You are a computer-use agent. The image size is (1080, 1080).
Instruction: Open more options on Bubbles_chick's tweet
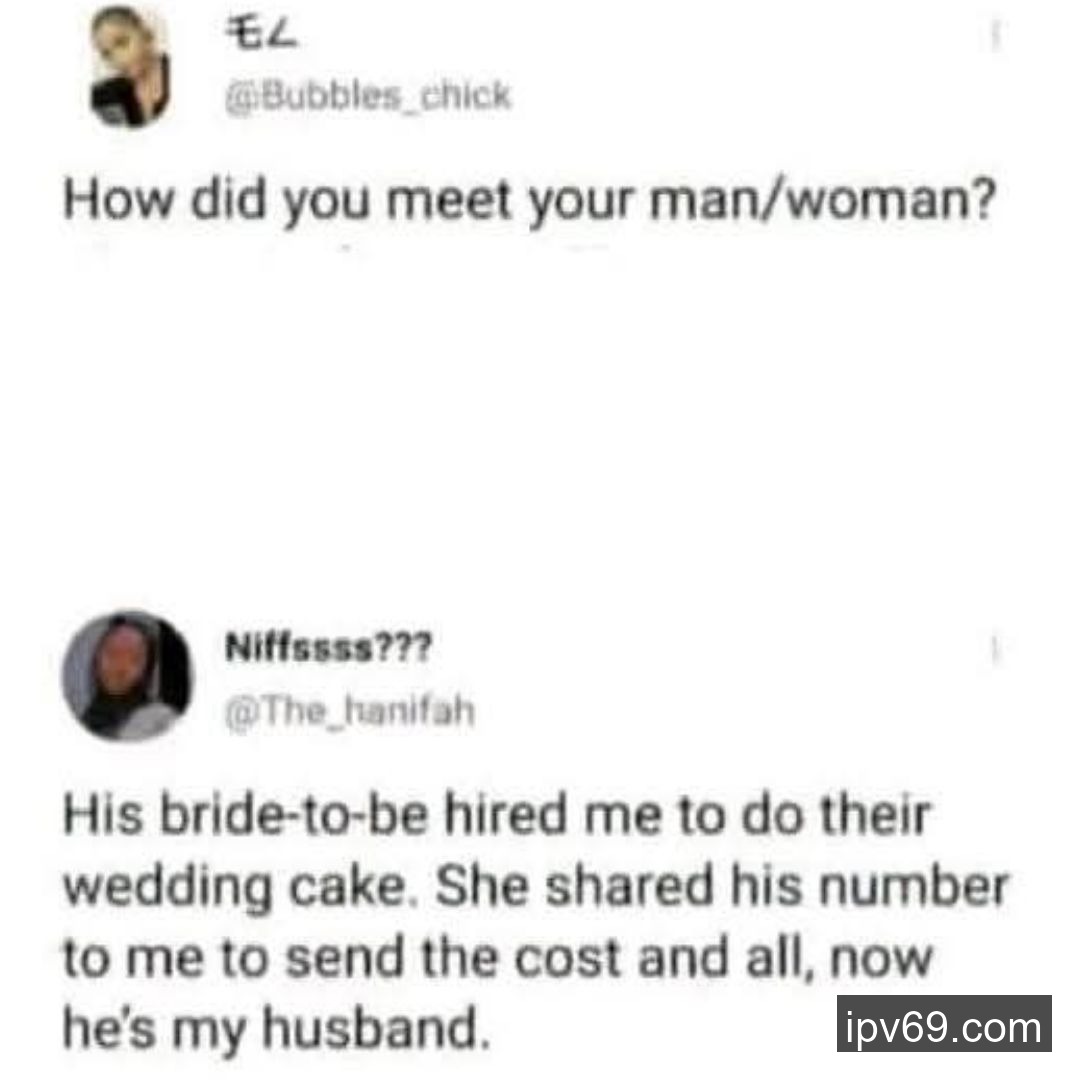click(995, 36)
